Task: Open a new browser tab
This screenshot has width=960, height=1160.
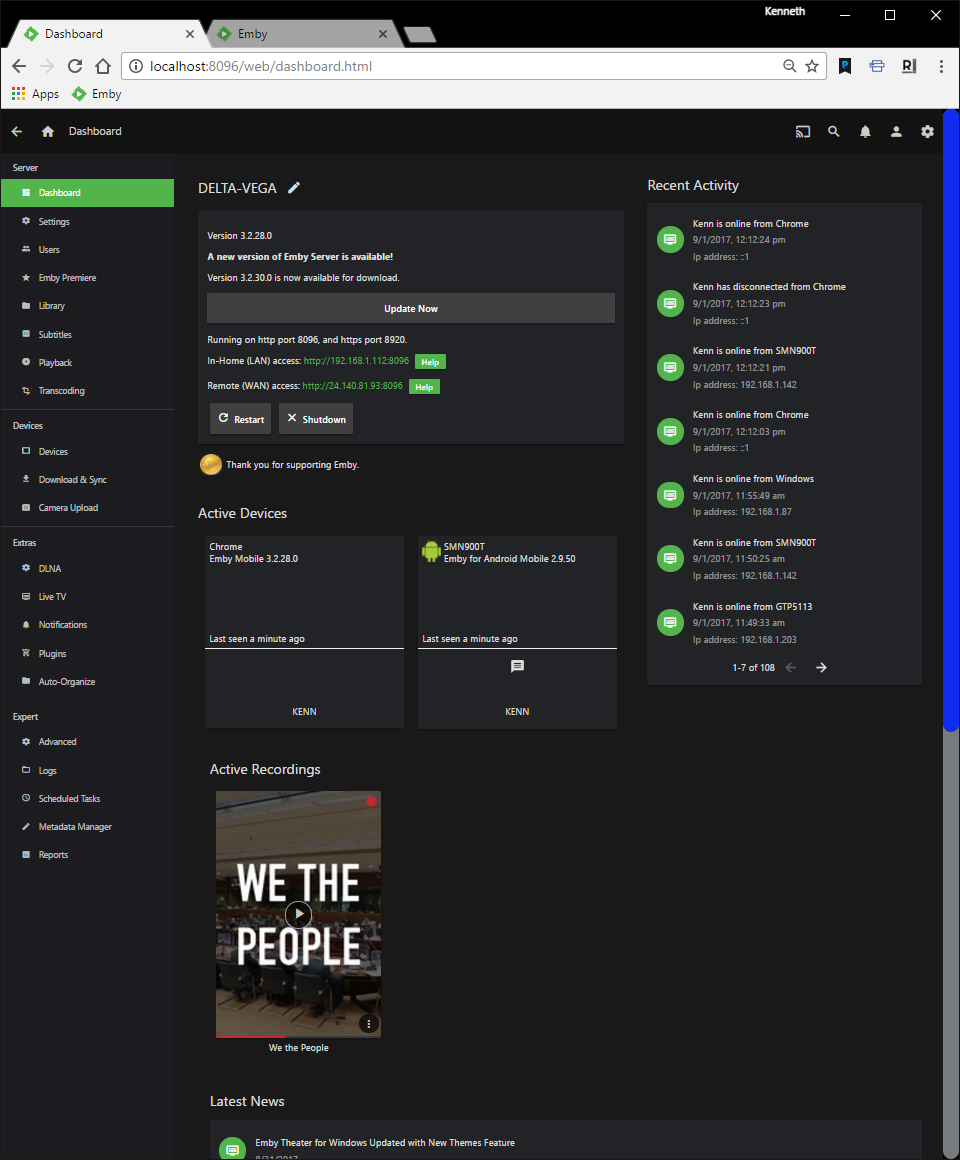Action: tap(420, 35)
